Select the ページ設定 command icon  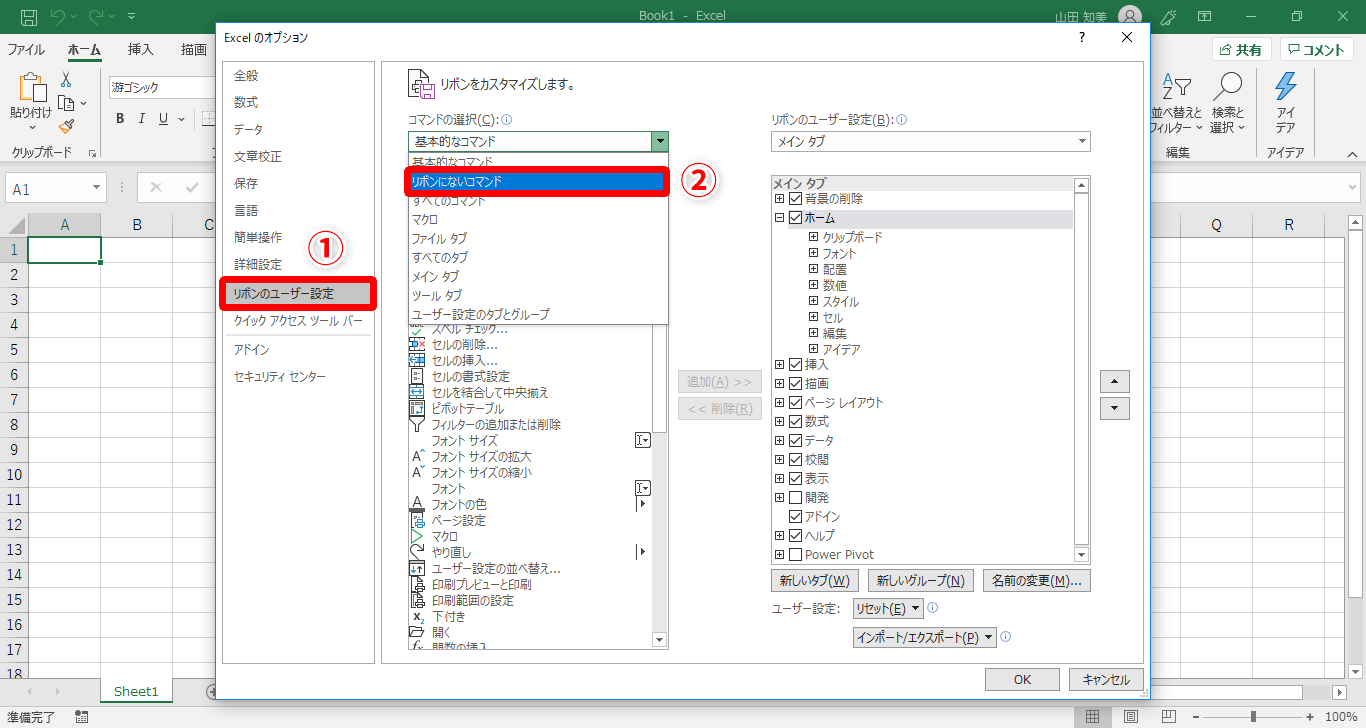[x=418, y=520]
